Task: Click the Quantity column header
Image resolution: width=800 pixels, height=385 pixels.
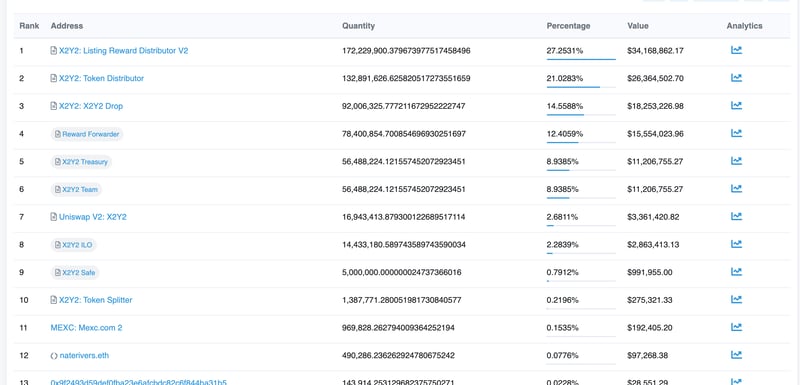Action: pos(358,25)
